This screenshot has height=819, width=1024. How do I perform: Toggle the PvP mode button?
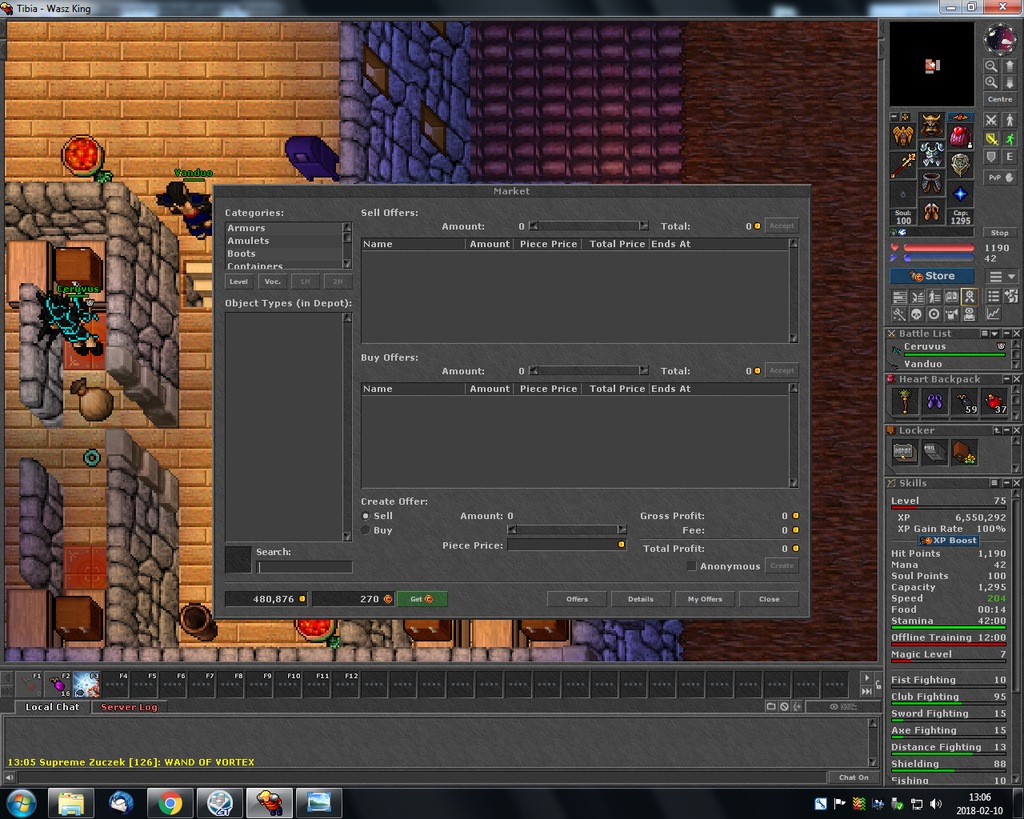(1000, 178)
